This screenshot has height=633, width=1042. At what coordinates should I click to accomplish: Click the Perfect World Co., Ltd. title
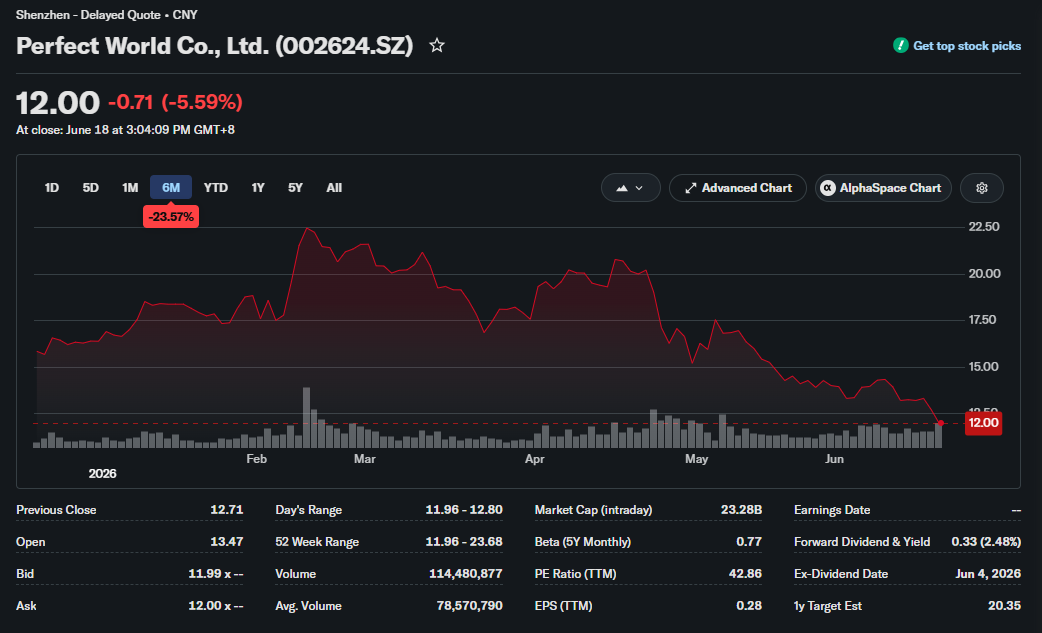(x=214, y=46)
